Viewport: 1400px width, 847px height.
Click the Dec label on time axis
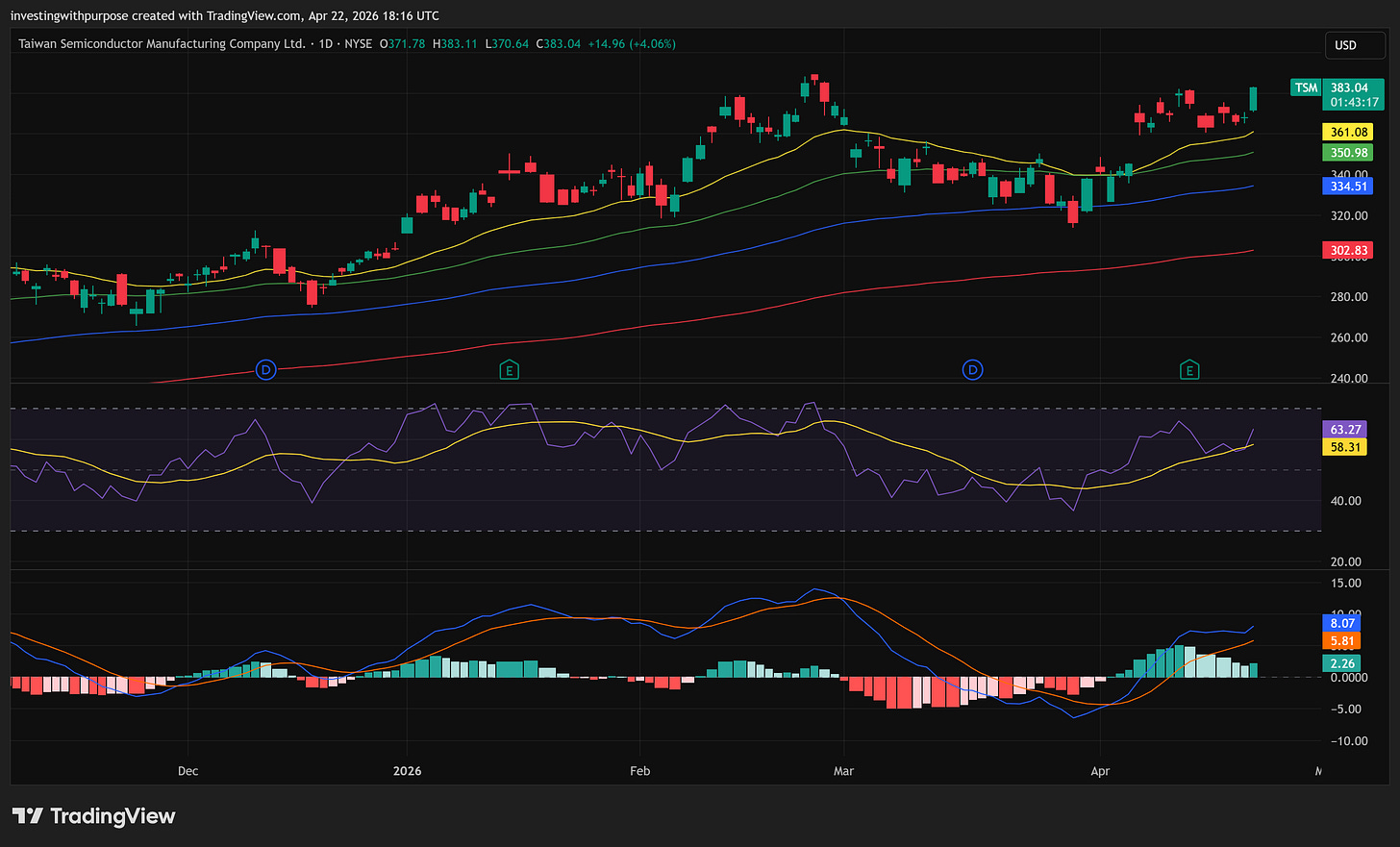point(187,771)
